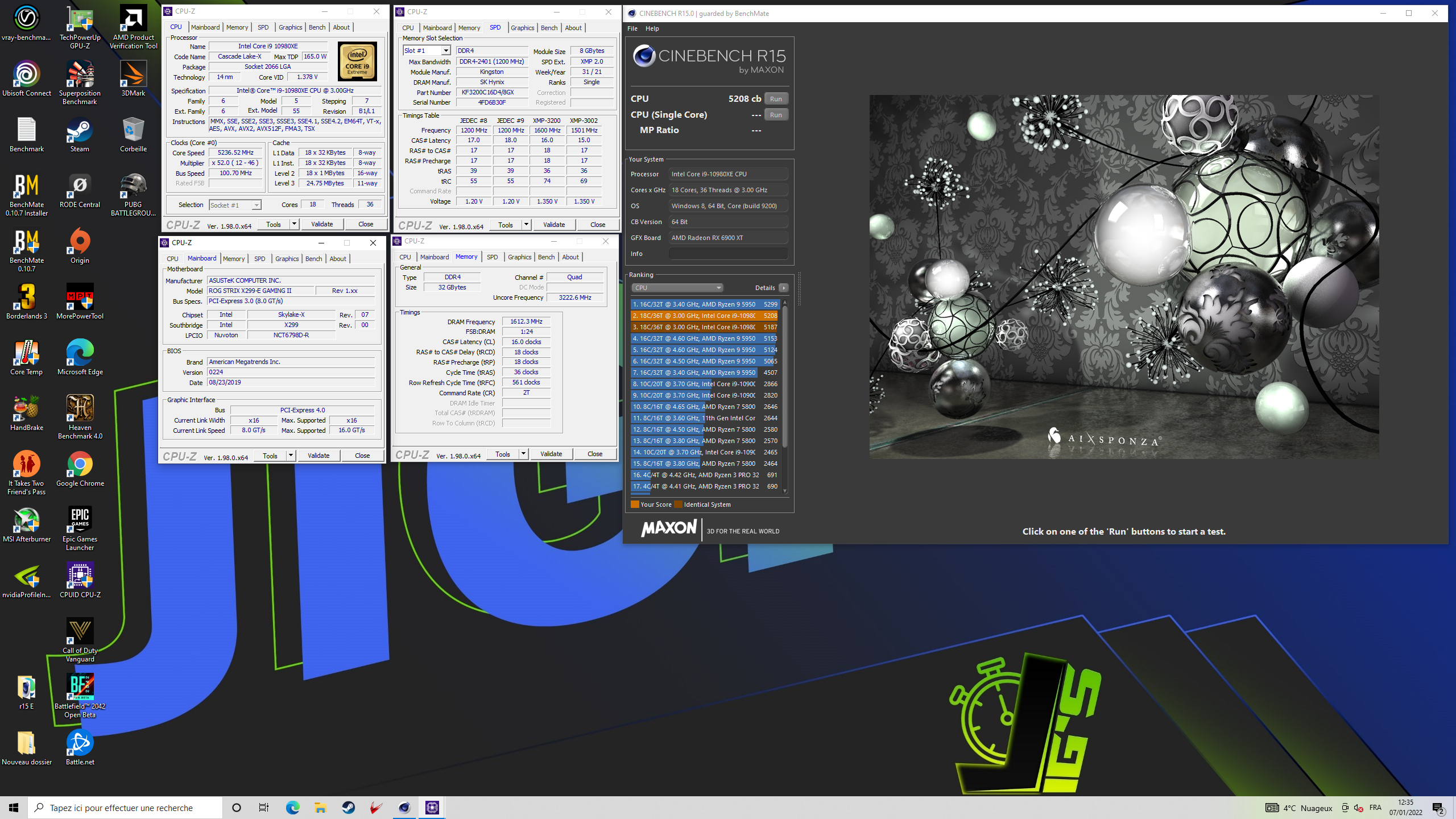Open MorePowerTool desktop icon

point(80,301)
